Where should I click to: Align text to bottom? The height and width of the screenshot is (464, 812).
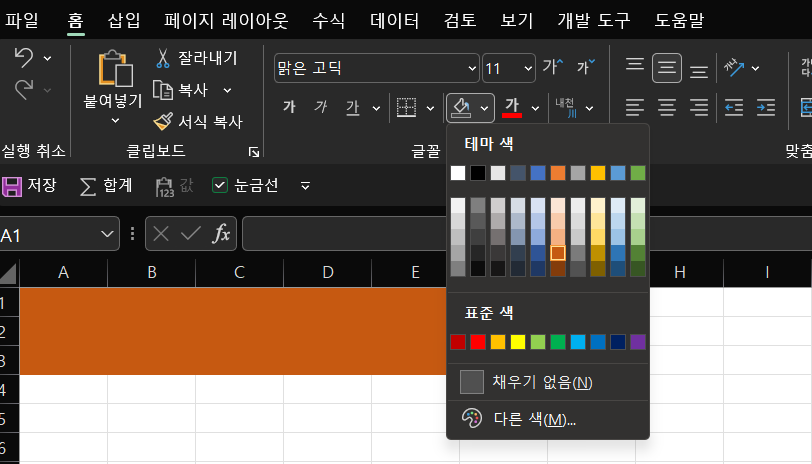coord(699,69)
